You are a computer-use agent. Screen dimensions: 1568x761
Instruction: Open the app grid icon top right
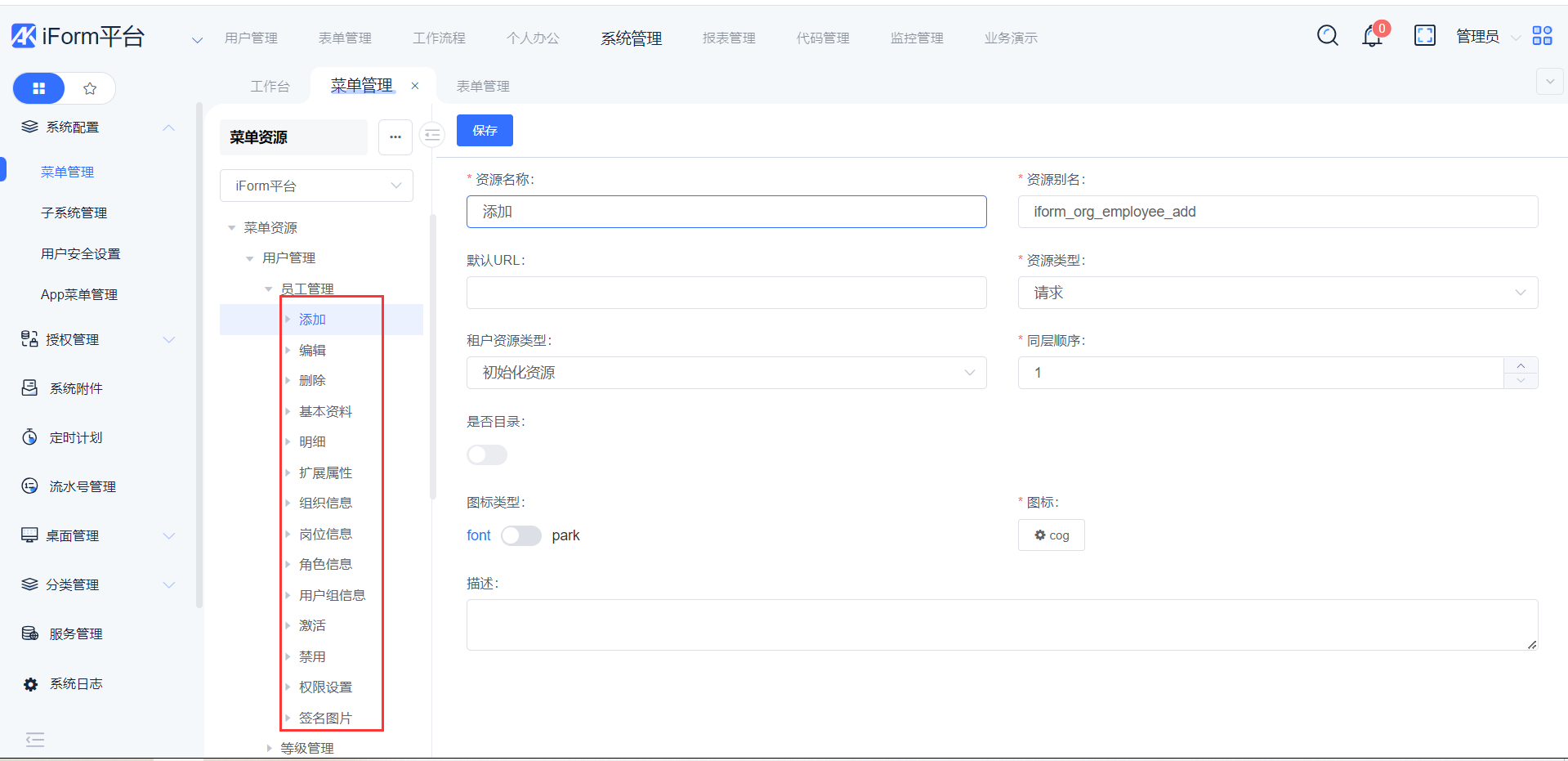[x=1542, y=35]
